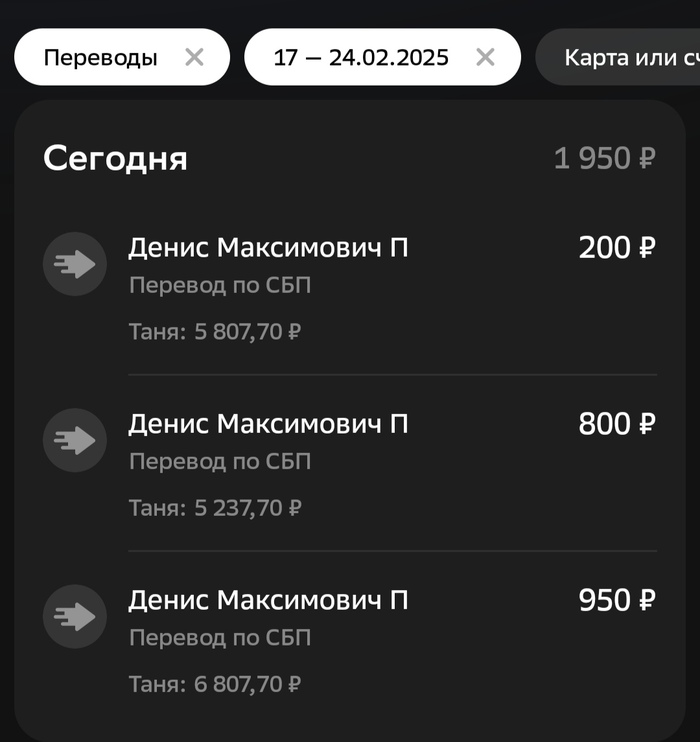
Task: Tap the transfer arrow icon for 800 ₽
Action: point(75,440)
